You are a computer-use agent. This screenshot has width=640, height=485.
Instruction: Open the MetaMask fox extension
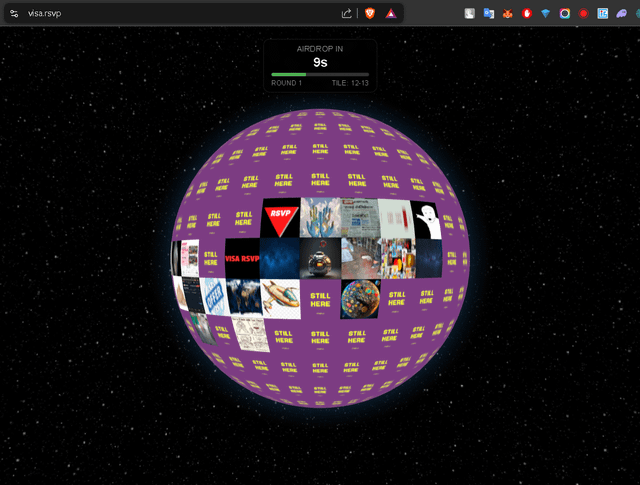508,14
